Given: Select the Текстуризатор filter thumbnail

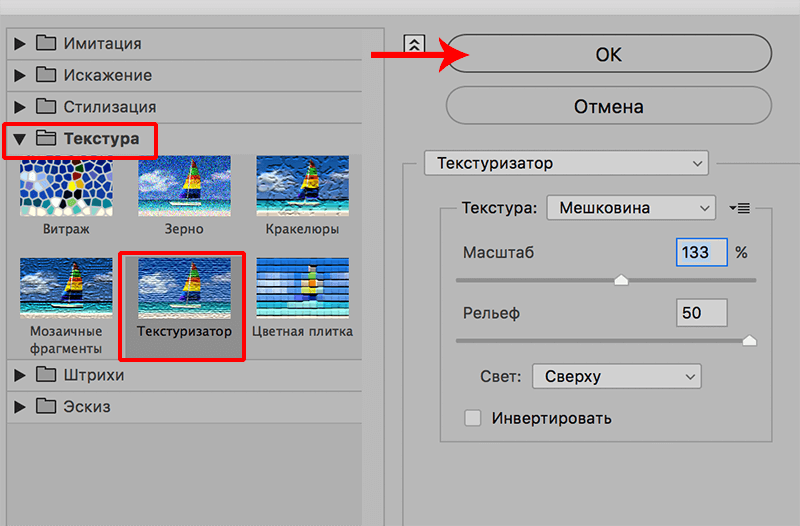Looking at the screenshot, I should (x=184, y=288).
